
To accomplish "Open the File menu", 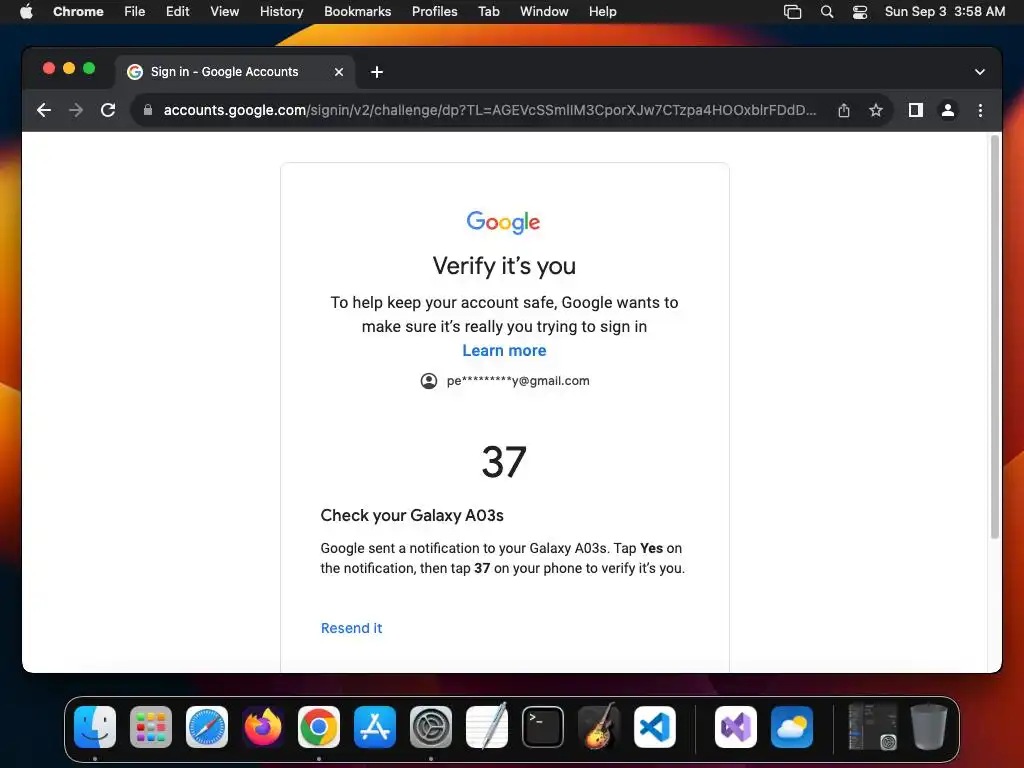I will 135,12.
